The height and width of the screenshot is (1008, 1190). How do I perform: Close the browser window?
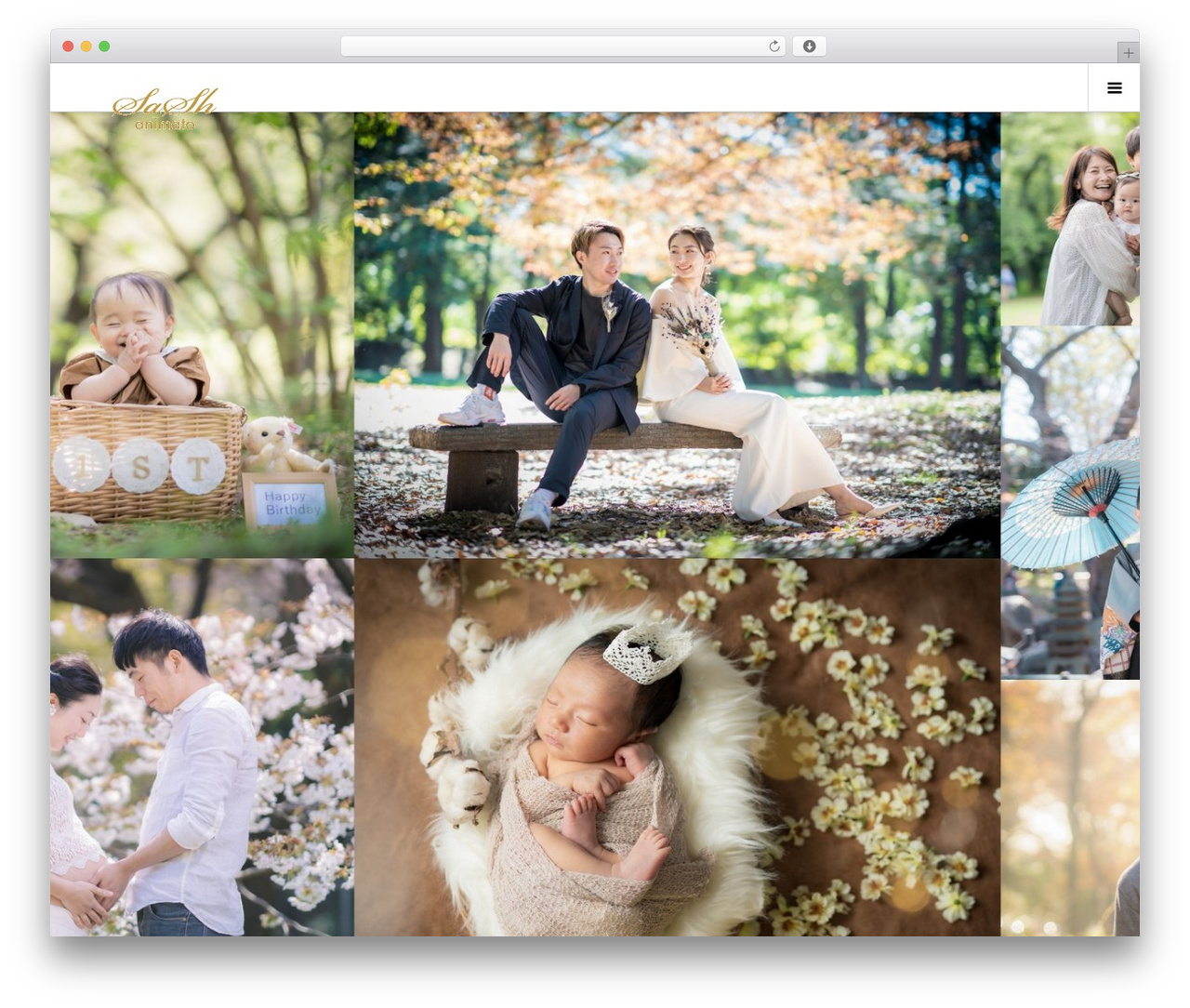click(68, 46)
